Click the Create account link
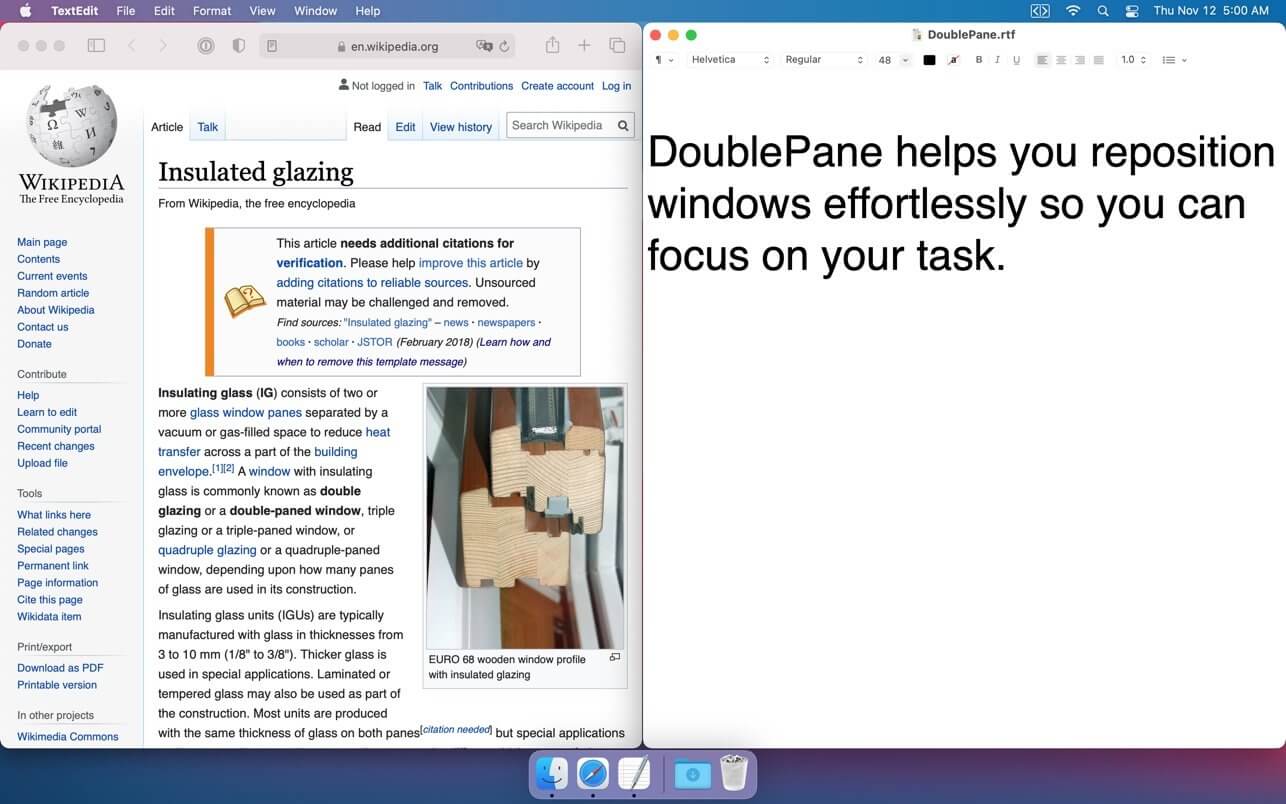Image resolution: width=1286 pixels, height=804 pixels. click(x=557, y=86)
